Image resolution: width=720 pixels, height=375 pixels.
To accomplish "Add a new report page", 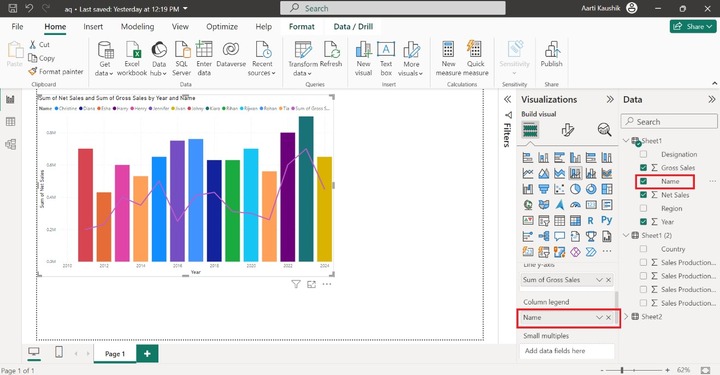I will (147, 353).
